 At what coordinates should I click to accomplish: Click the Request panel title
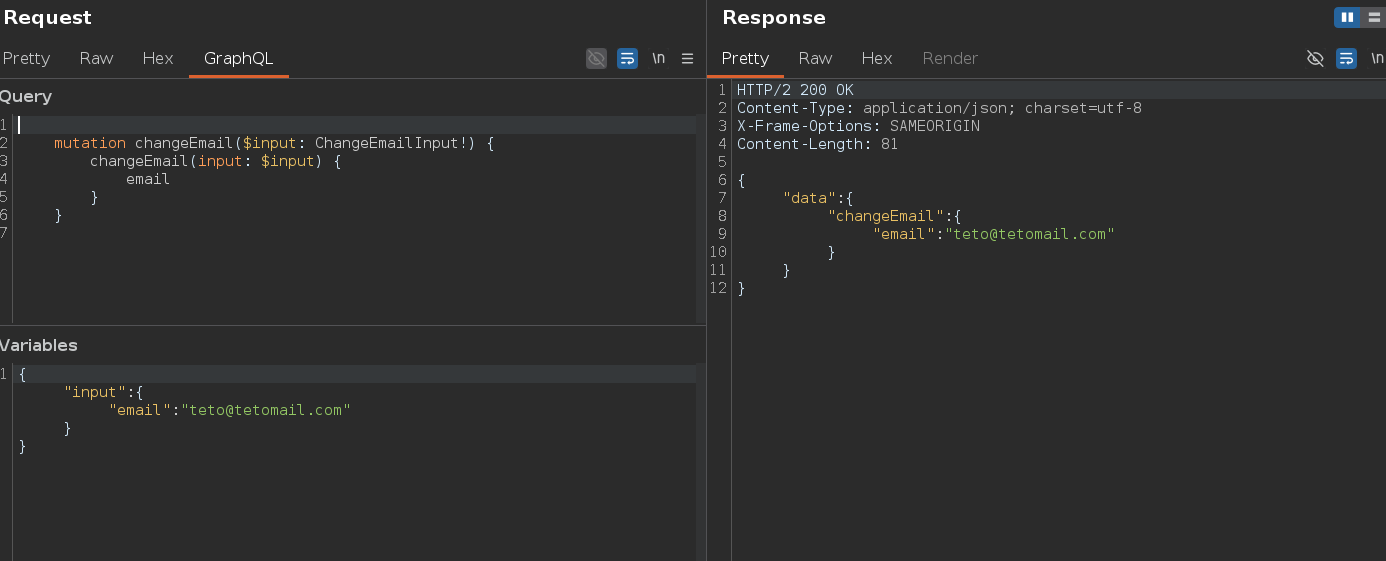47,17
